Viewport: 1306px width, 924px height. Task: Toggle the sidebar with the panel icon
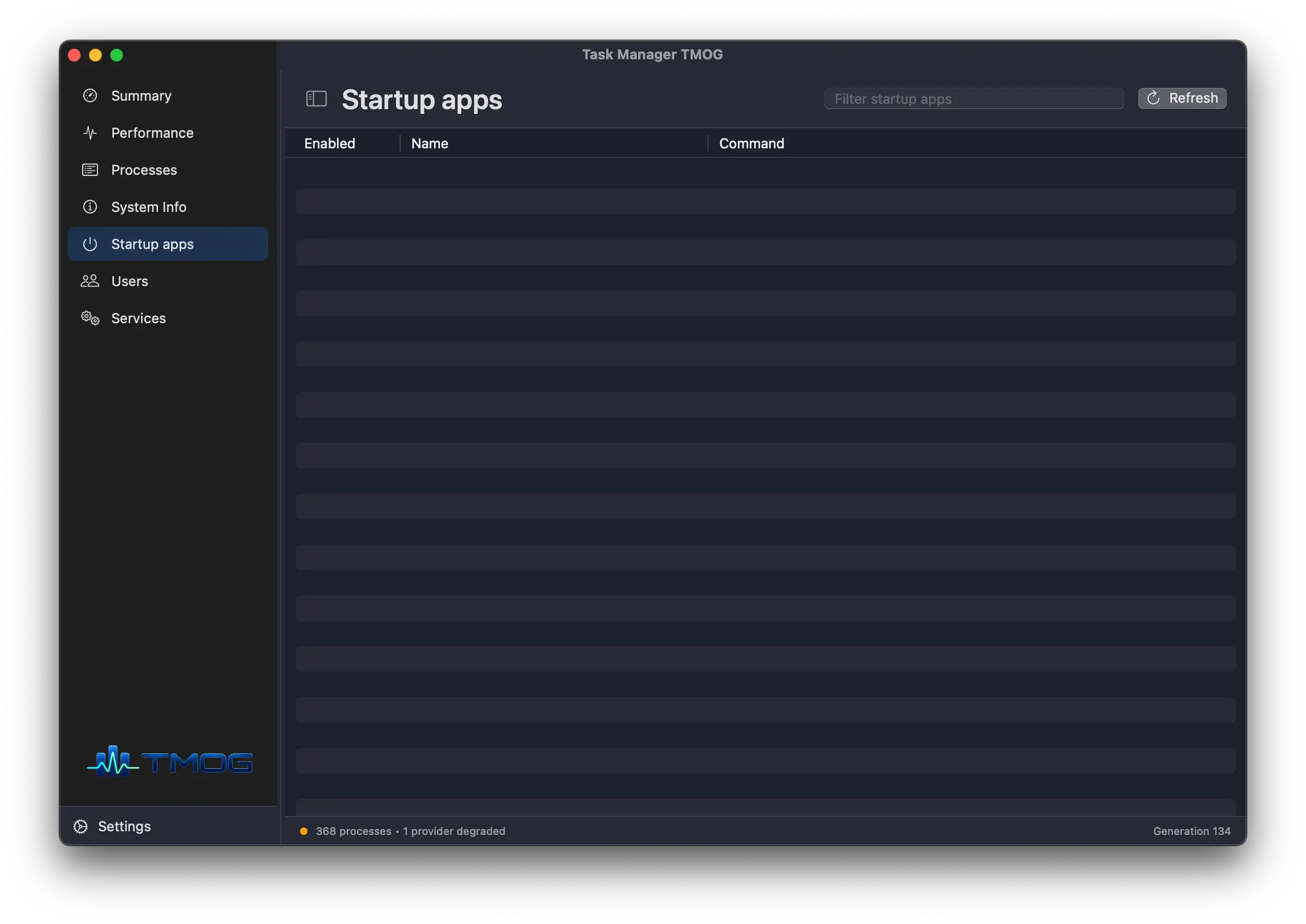click(x=316, y=99)
